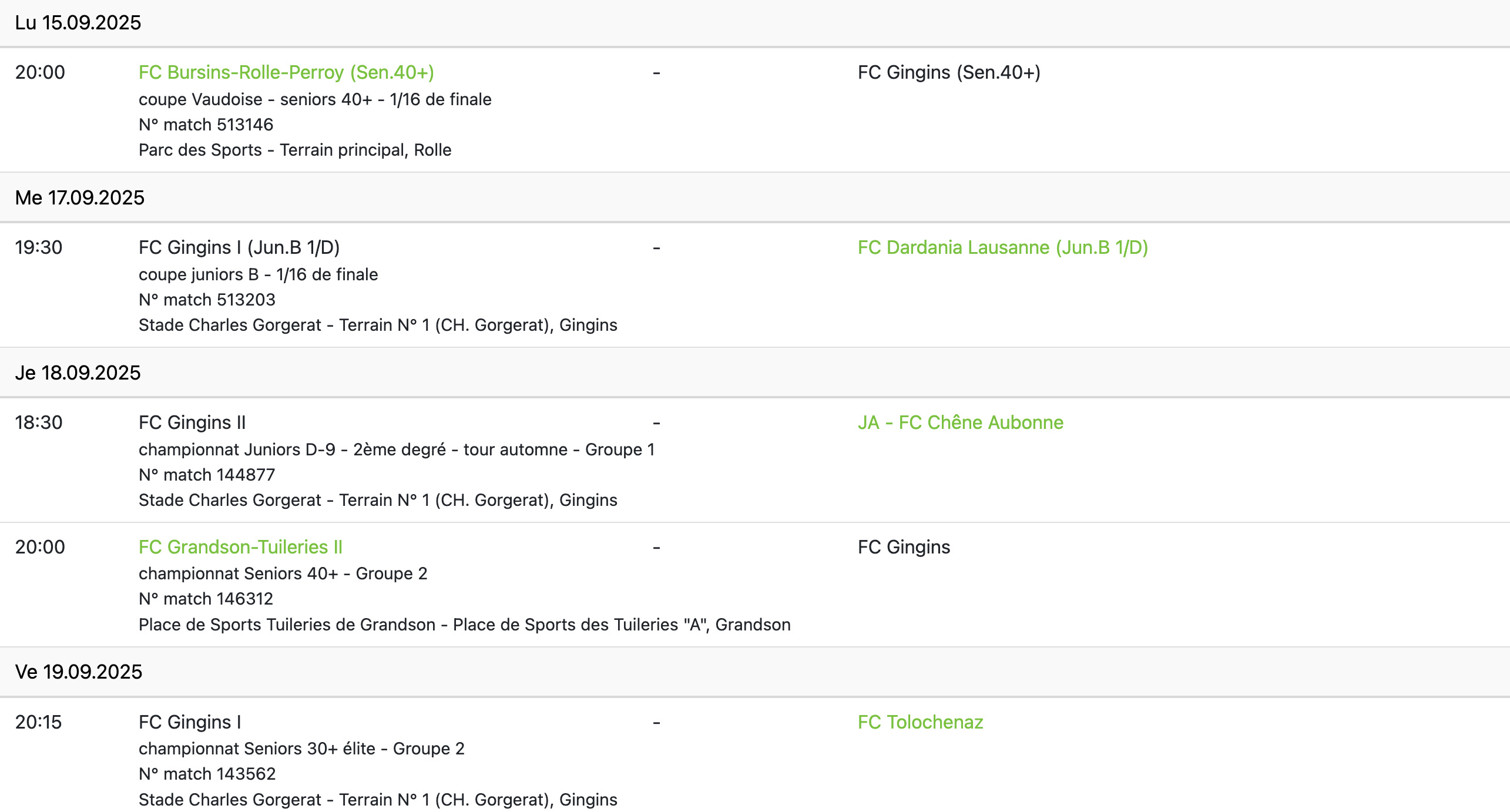Click FC Gingins (Sen.40+) away team name

[x=949, y=72]
